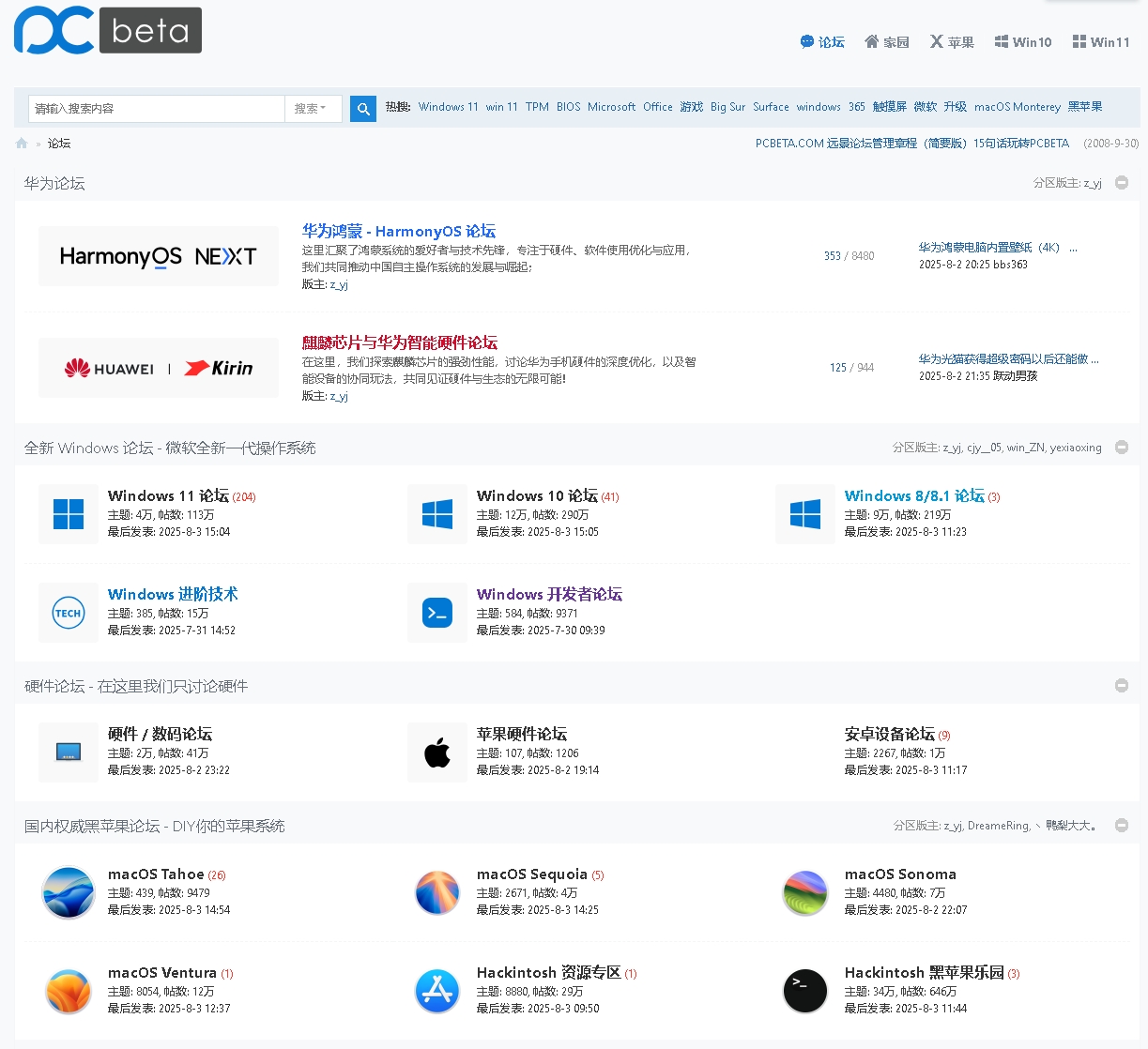Screen dimensions: 1148x1049
Task: Open Windows 8/8.1 论坛 link
Action: tap(914, 495)
